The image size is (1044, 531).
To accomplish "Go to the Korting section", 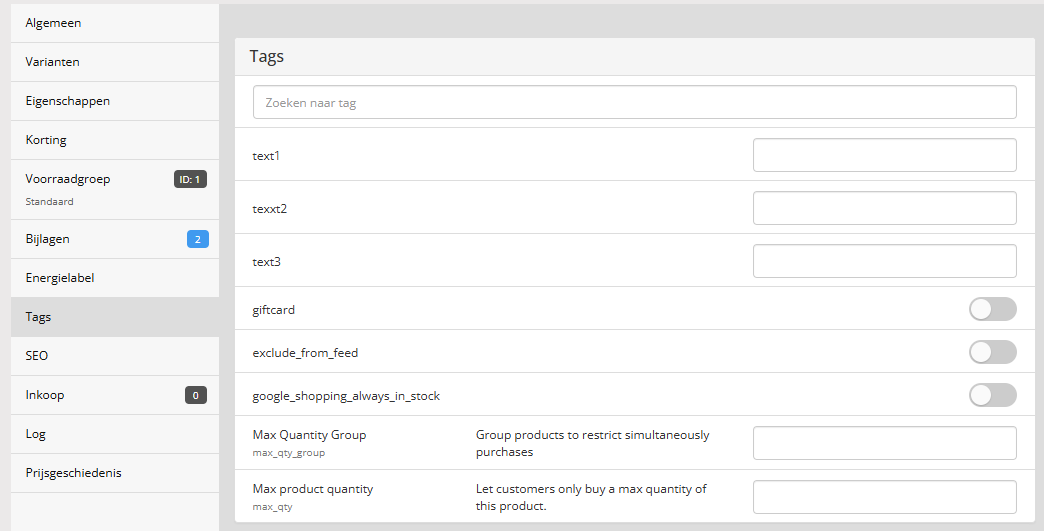I will pyautogui.click(x=115, y=140).
